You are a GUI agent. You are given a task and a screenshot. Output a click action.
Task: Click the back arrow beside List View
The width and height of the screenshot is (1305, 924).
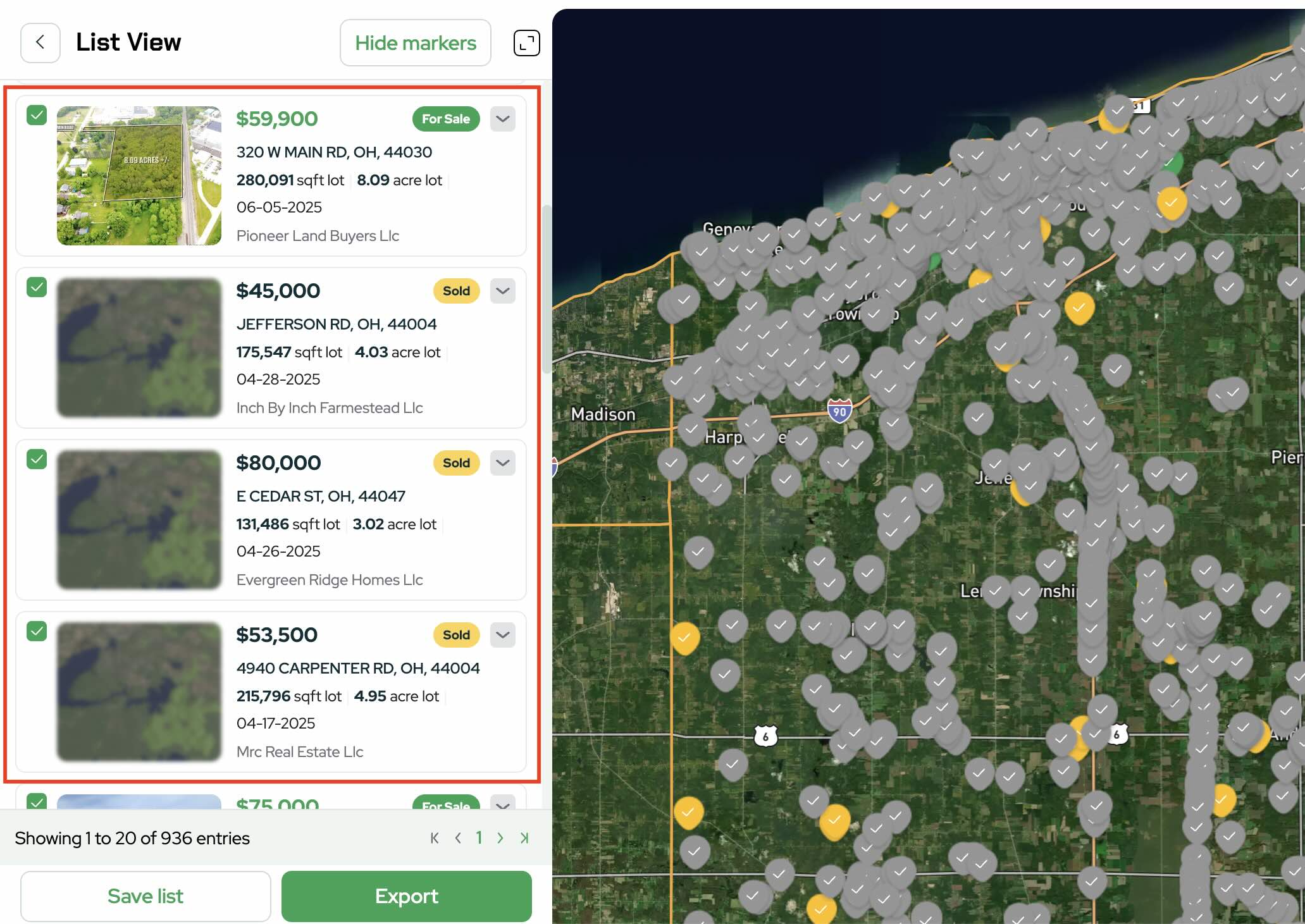click(40, 42)
